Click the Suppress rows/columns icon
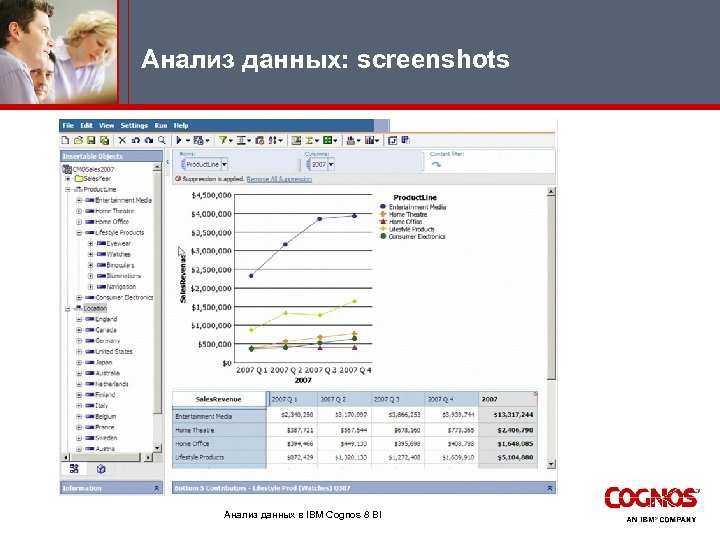 [x=241, y=140]
